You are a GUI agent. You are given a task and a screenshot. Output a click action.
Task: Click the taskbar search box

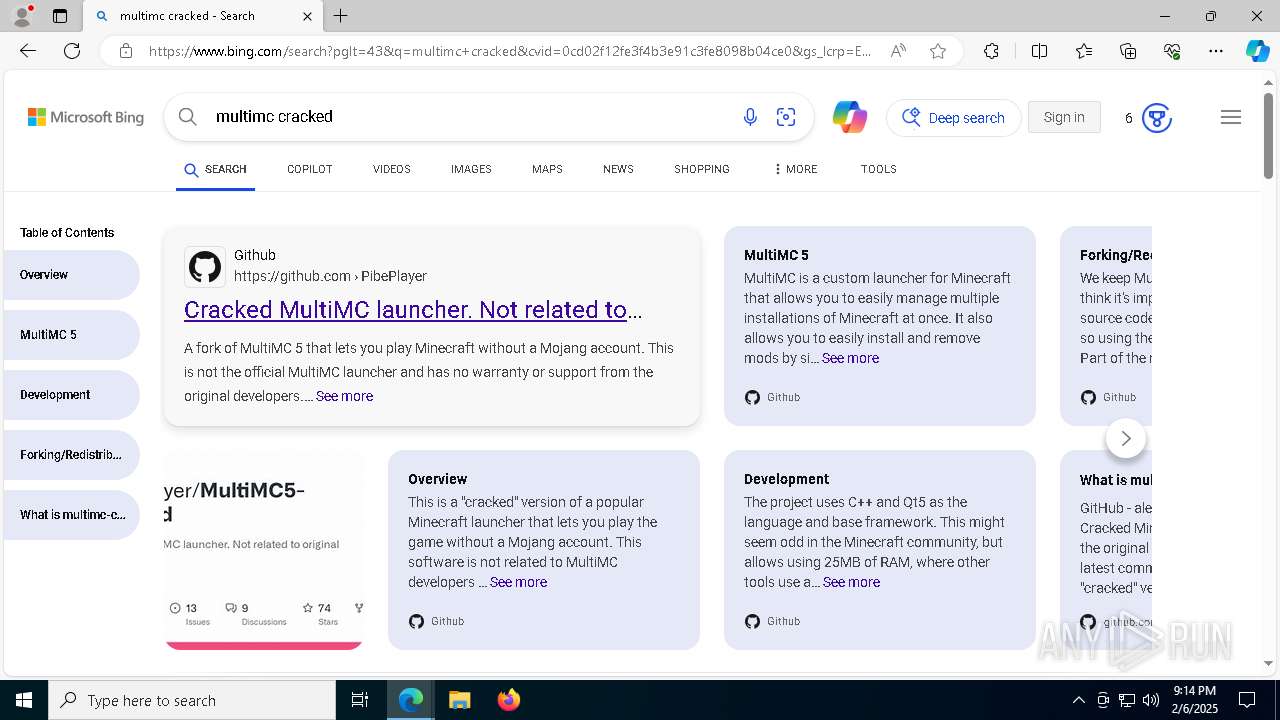(x=192, y=700)
